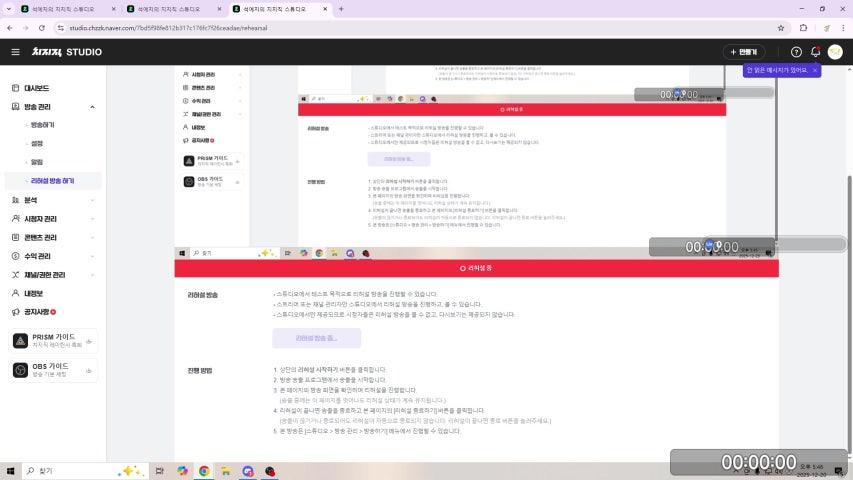Expand the 콘텐츠 관리 section
The height and width of the screenshot is (480, 853).
(92, 238)
